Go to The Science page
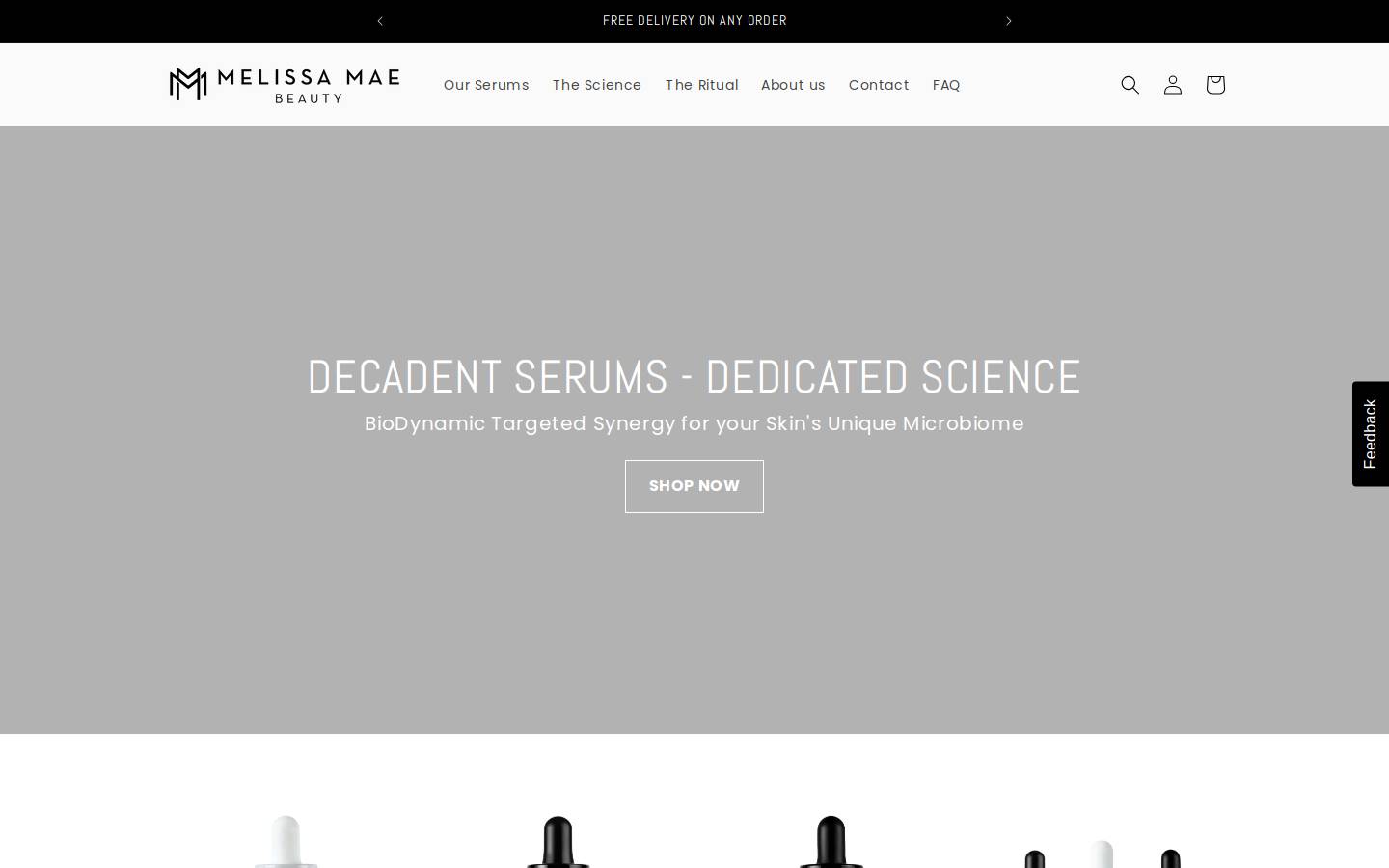The image size is (1389, 868). (x=597, y=85)
